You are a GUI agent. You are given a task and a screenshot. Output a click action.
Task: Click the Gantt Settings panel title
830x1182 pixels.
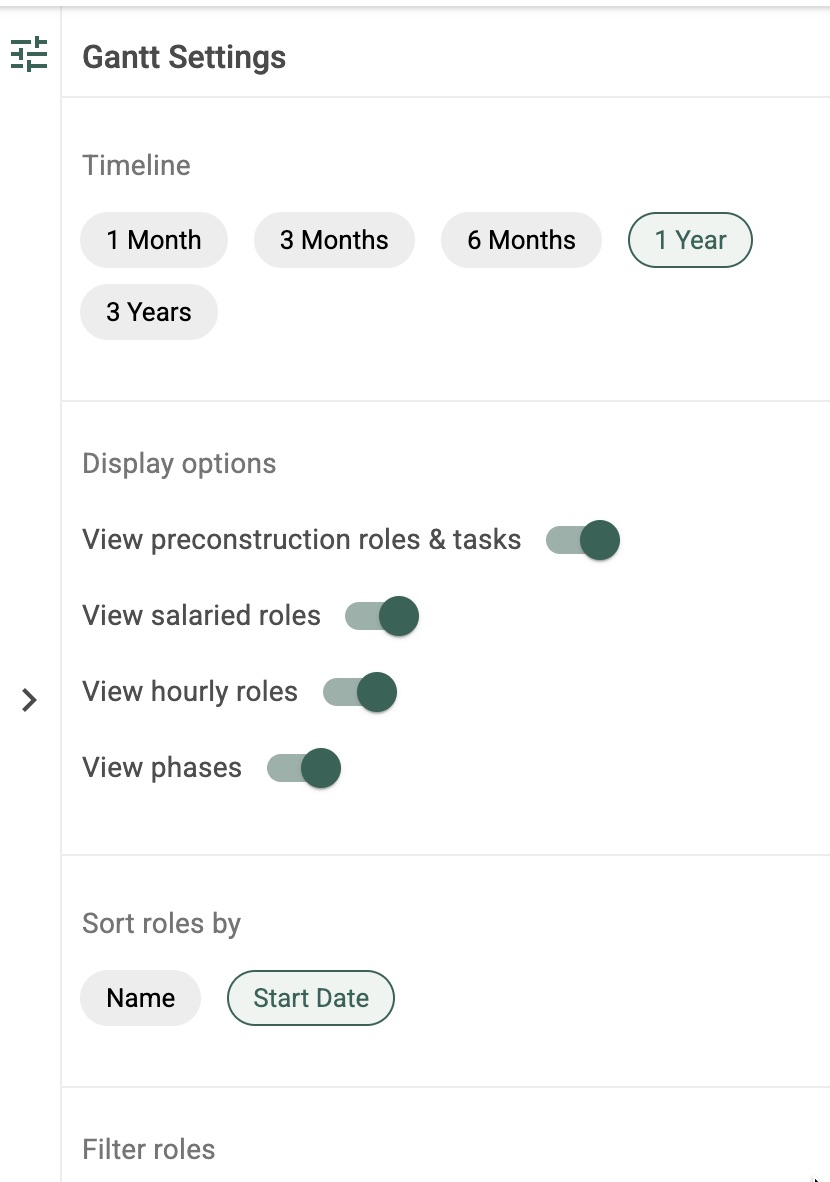[184, 57]
